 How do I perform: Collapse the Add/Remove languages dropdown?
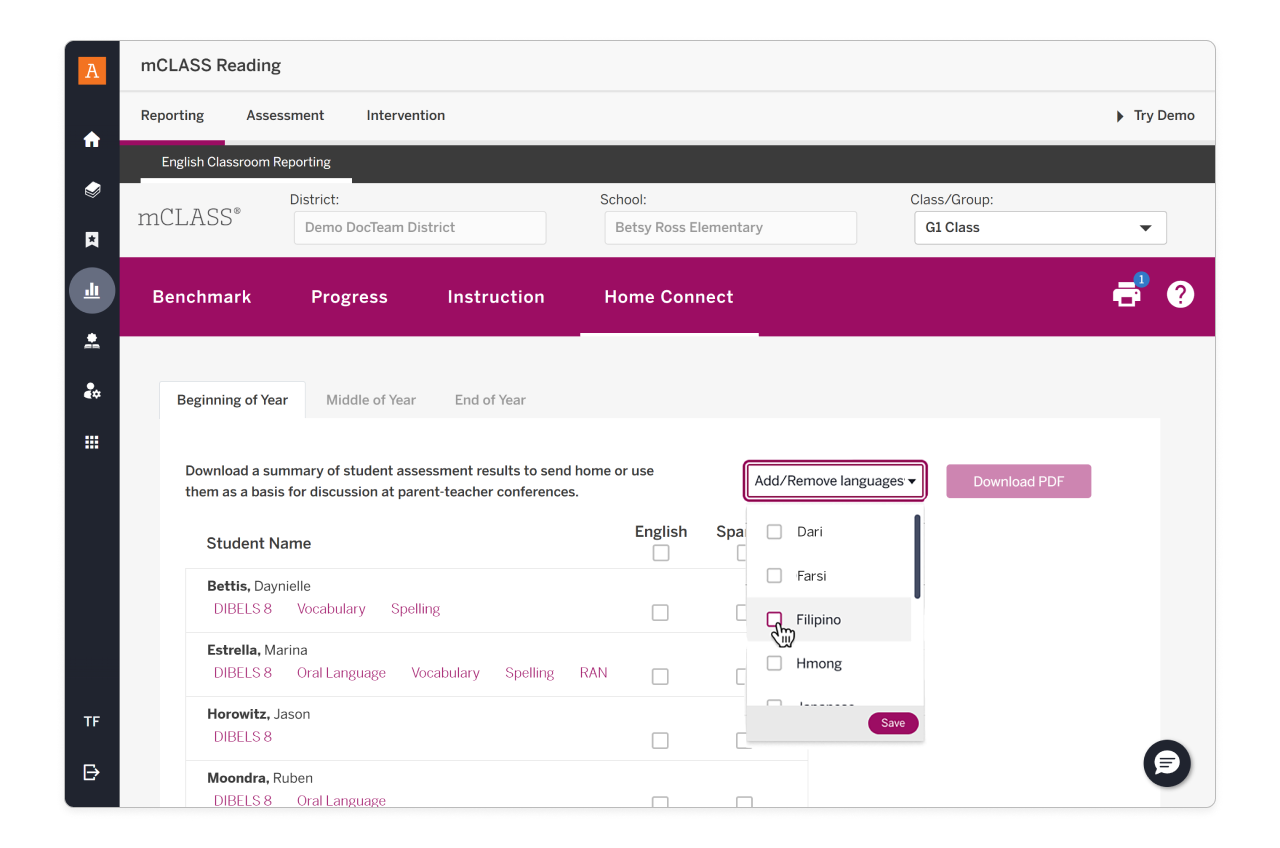[x=835, y=481]
